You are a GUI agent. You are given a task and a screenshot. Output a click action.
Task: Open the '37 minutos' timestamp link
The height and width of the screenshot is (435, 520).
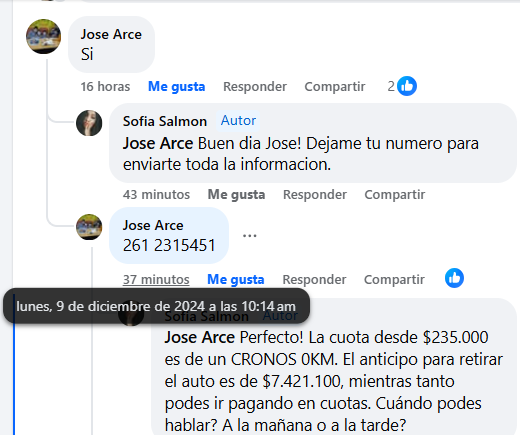pyautogui.click(x=156, y=279)
